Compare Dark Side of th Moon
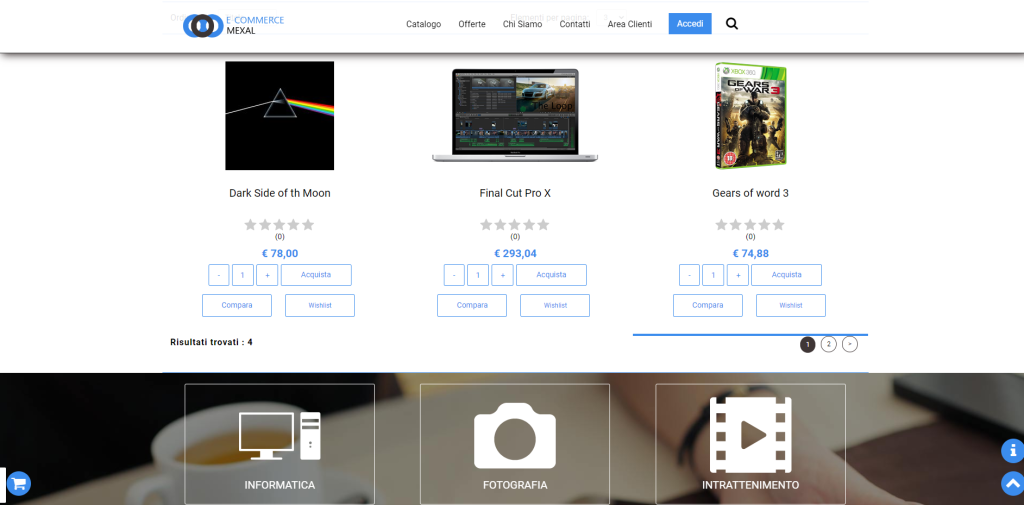Image resolution: width=1024 pixels, height=505 pixels. pos(237,306)
